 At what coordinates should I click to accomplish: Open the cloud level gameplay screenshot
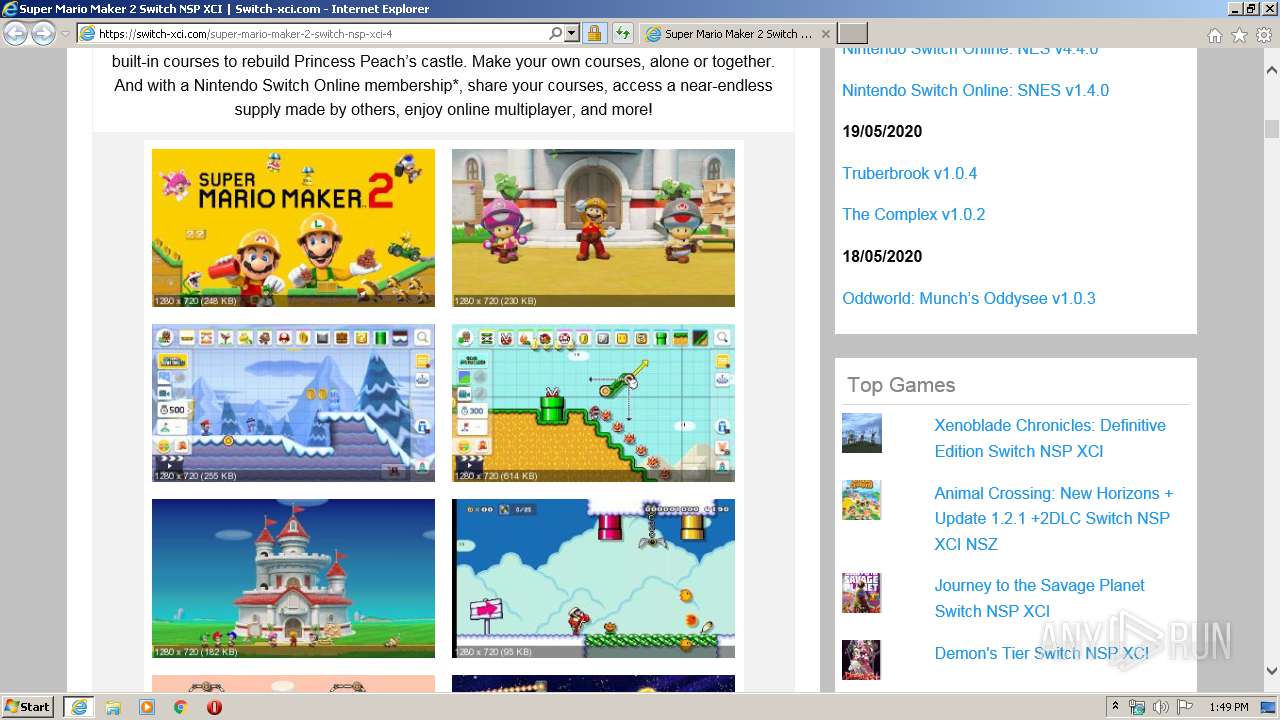coord(593,578)
